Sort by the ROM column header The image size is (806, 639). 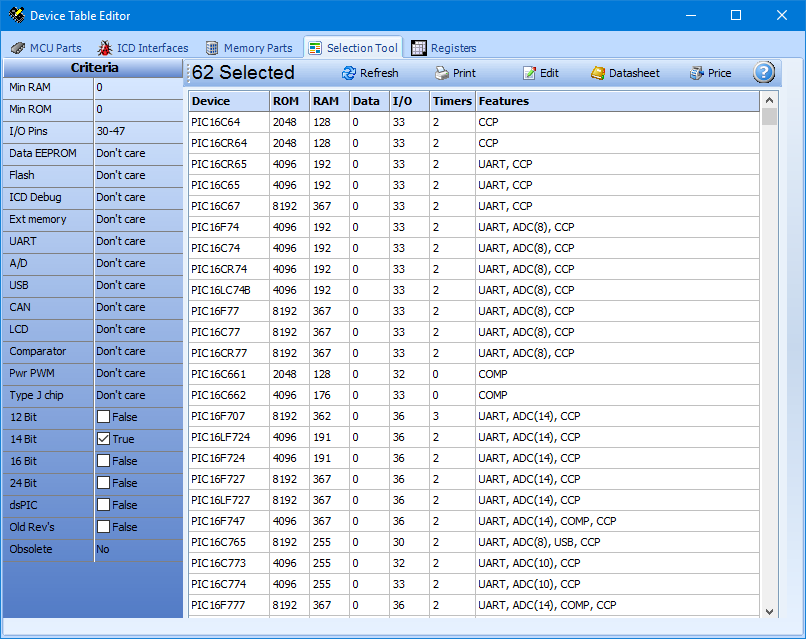click(x=289, y=101)
